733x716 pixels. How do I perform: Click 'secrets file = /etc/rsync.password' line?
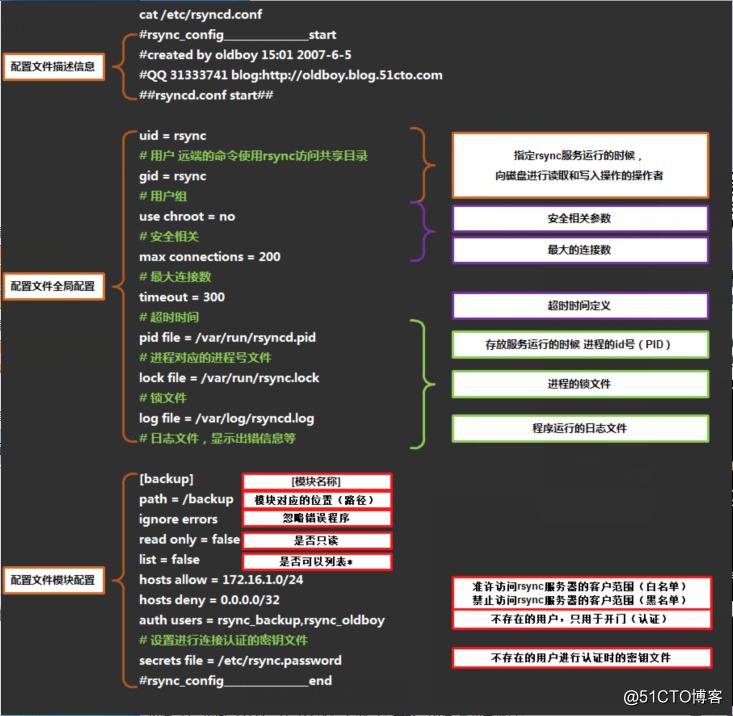coord(240,660)
